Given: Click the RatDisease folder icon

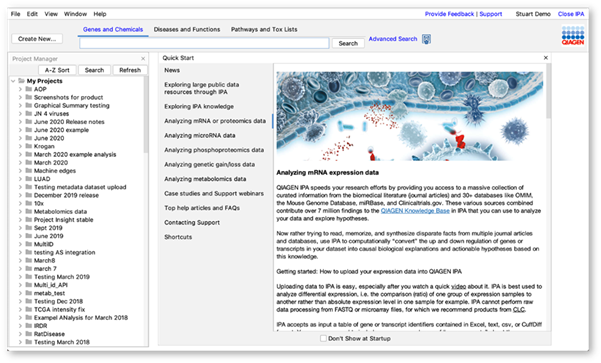Looking at the screenshot, I should coord(29,333).
